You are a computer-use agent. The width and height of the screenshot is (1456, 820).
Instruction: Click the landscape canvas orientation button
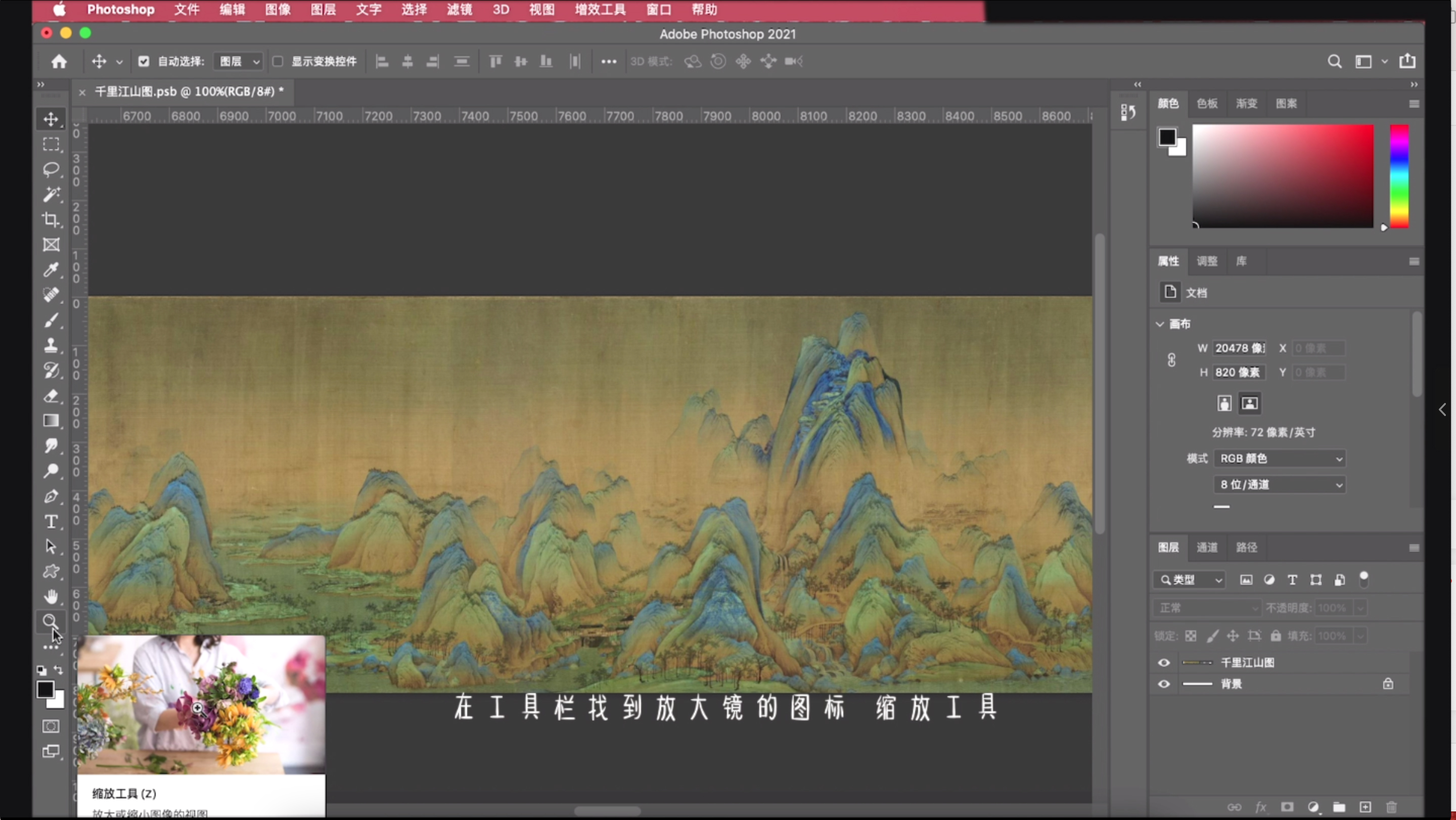[1249, 403]
